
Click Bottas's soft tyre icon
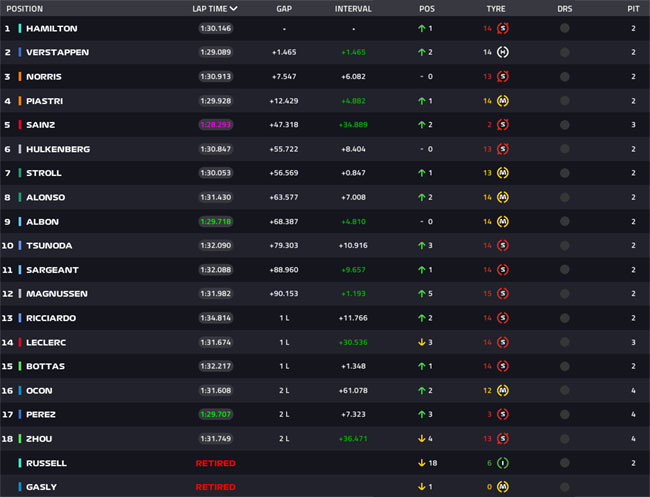click(503, 366)
